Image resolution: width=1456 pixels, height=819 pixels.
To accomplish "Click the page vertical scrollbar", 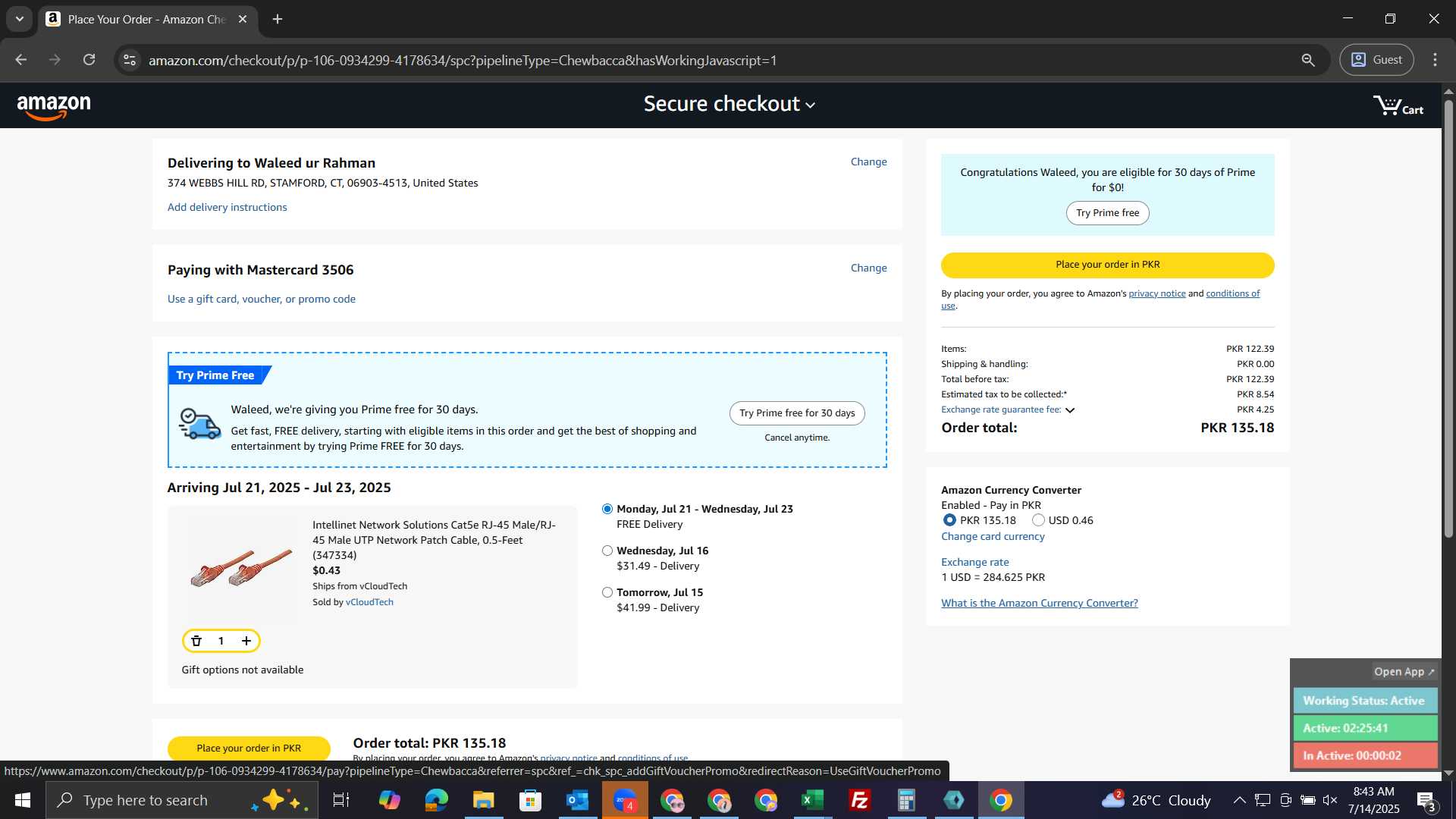I will click(1448, 318).
